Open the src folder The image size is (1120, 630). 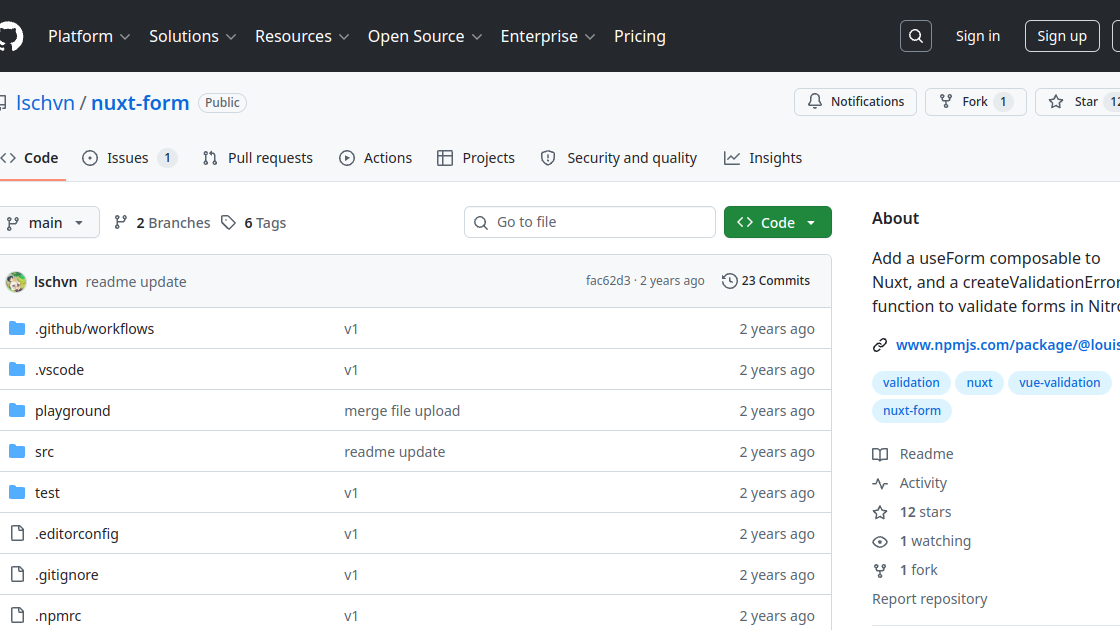[x=44, y=452]
